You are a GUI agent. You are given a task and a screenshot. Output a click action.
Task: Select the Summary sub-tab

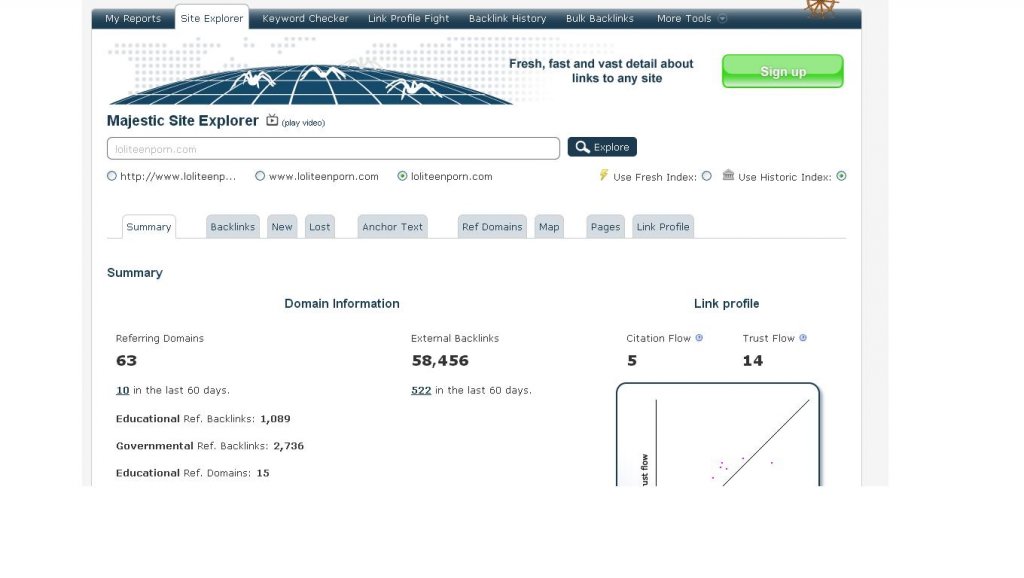coord(149,227)
